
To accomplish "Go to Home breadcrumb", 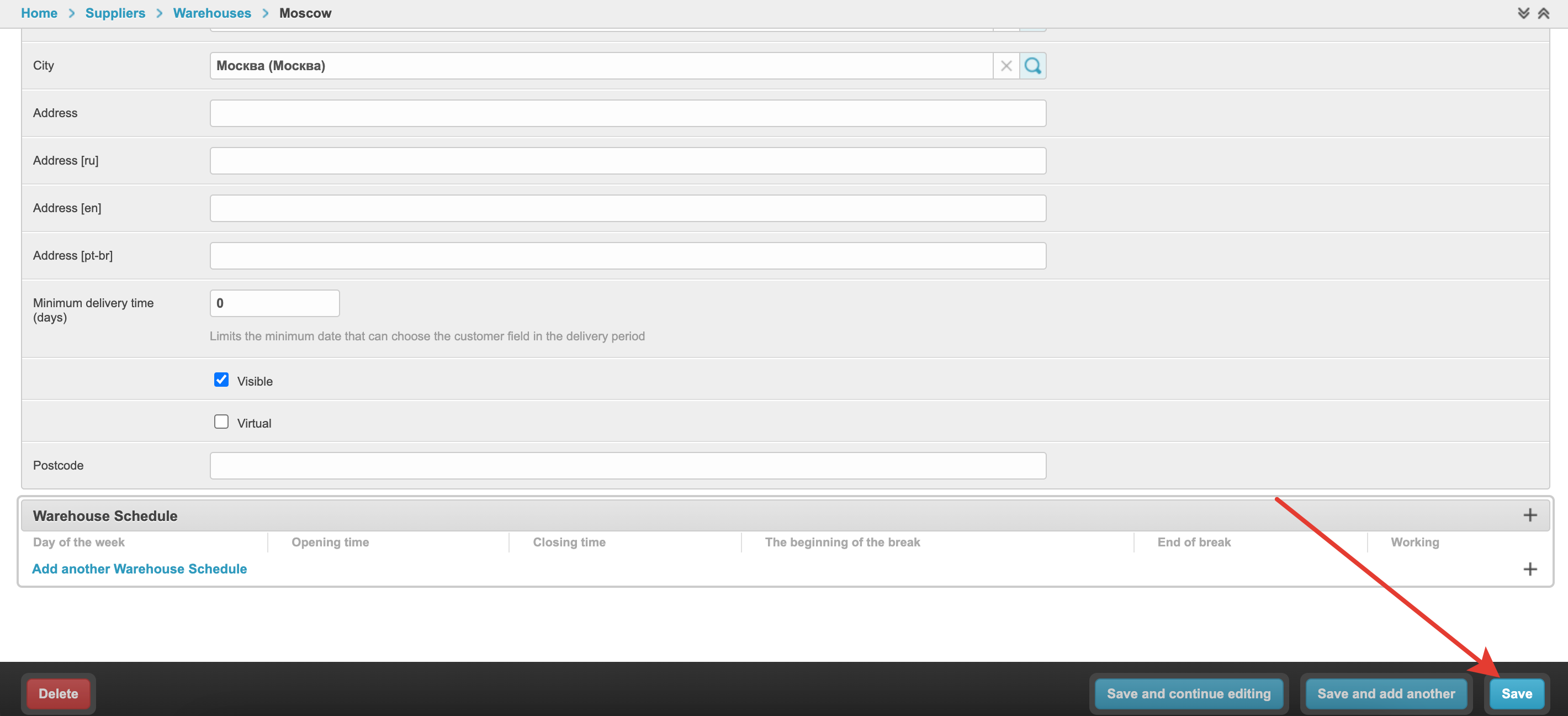I will [x=39, y=13].
